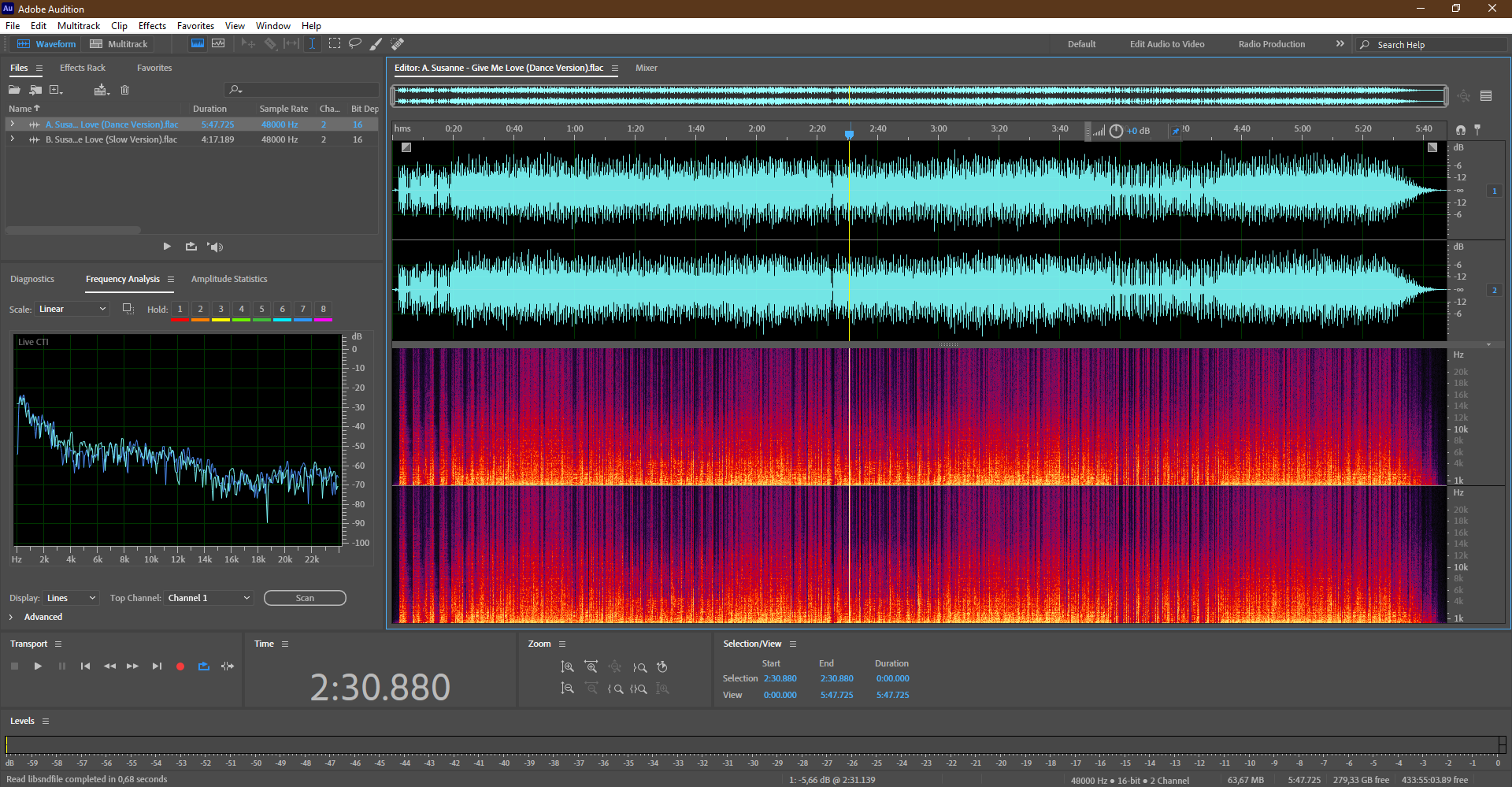Switch to Multitrack view

pos(119,44)
